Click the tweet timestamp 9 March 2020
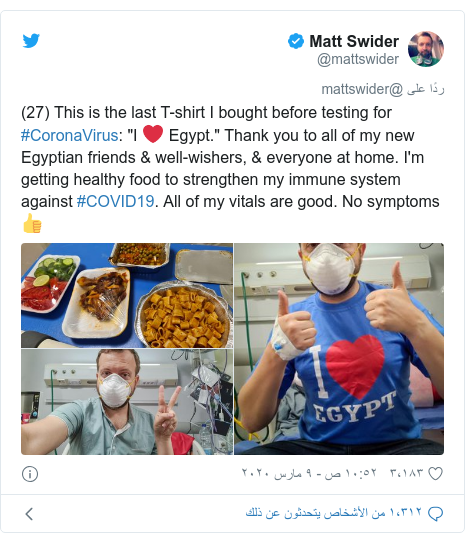This screenshot has width=465, height=543. (x=309, y=473)
